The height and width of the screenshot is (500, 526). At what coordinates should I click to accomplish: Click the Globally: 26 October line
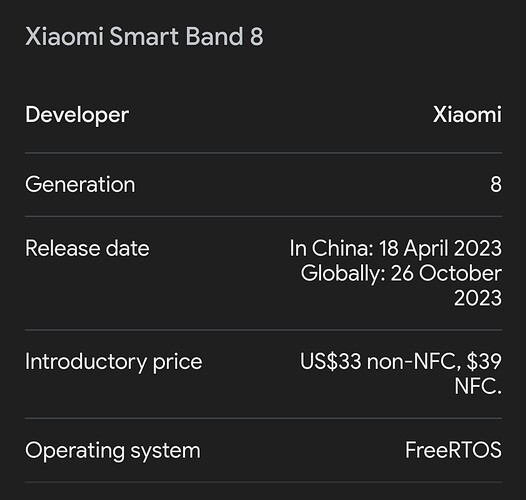[401, 273]
